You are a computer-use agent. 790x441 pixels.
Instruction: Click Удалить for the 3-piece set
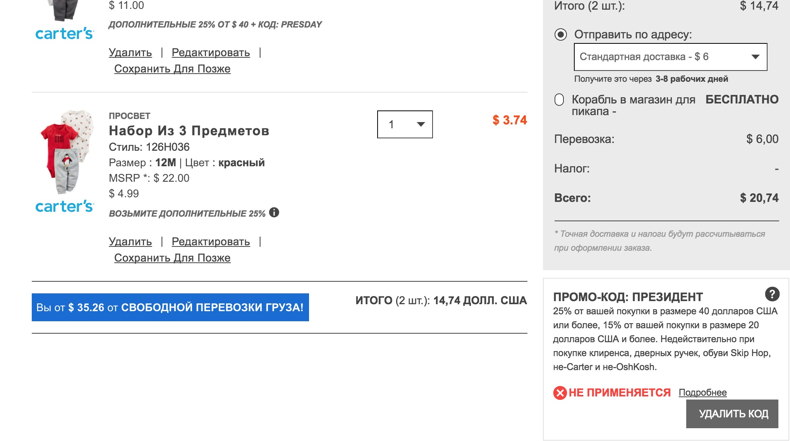(130, 241)
